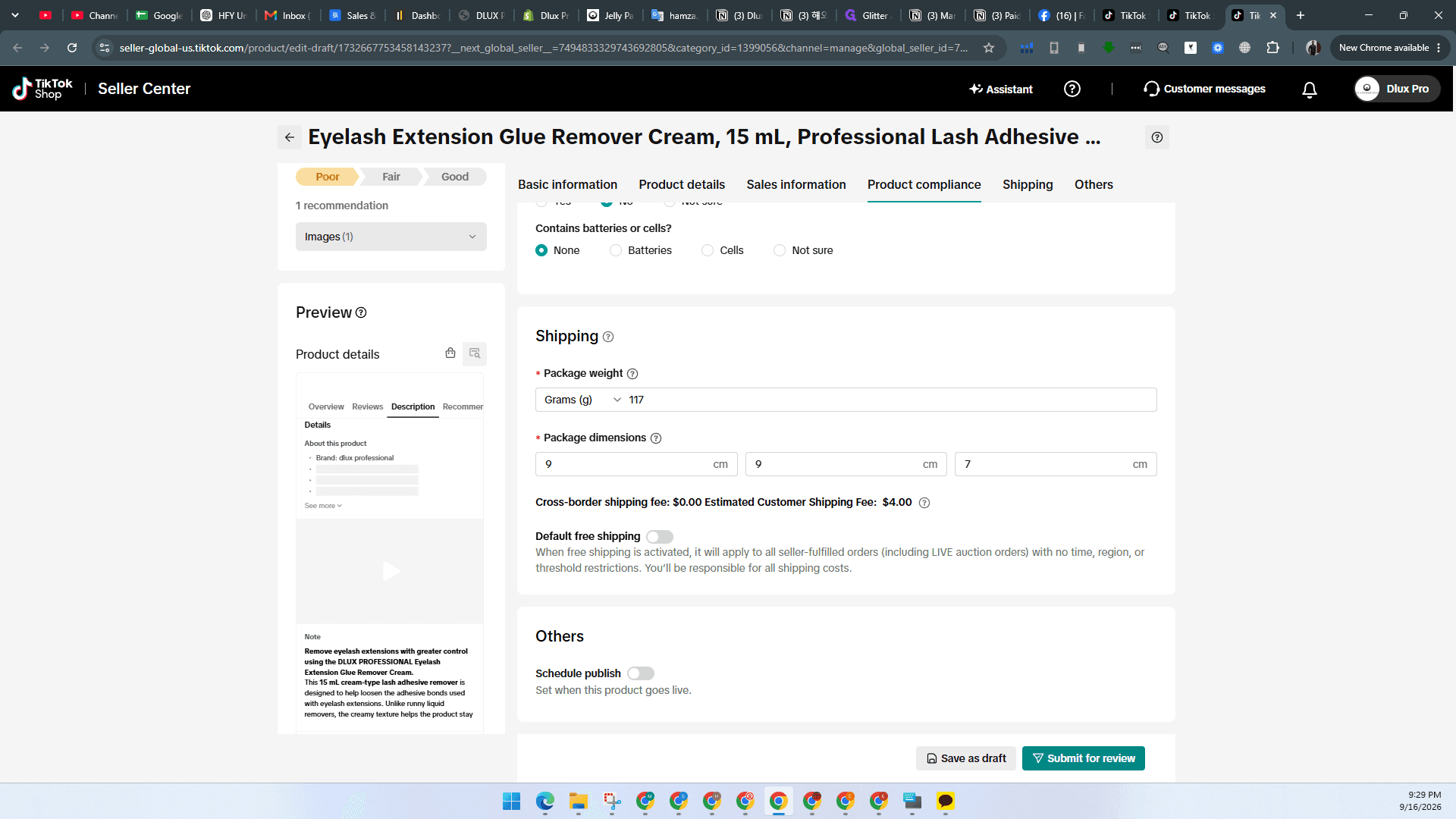Open the Grams (g) weight unit dropdown
This screenshot has height=819, width=1456.
click(582, 400)
